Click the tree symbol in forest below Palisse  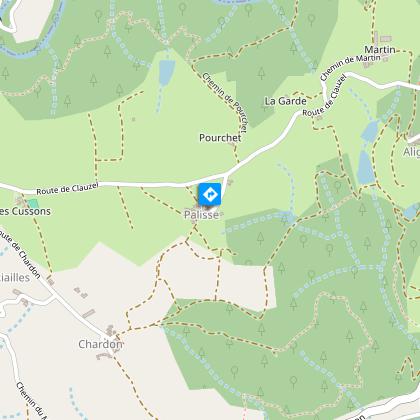260,238
